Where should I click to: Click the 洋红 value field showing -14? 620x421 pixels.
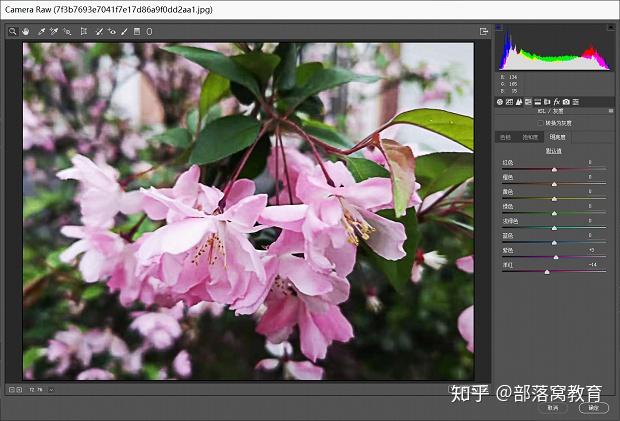[x=592, y=265]
